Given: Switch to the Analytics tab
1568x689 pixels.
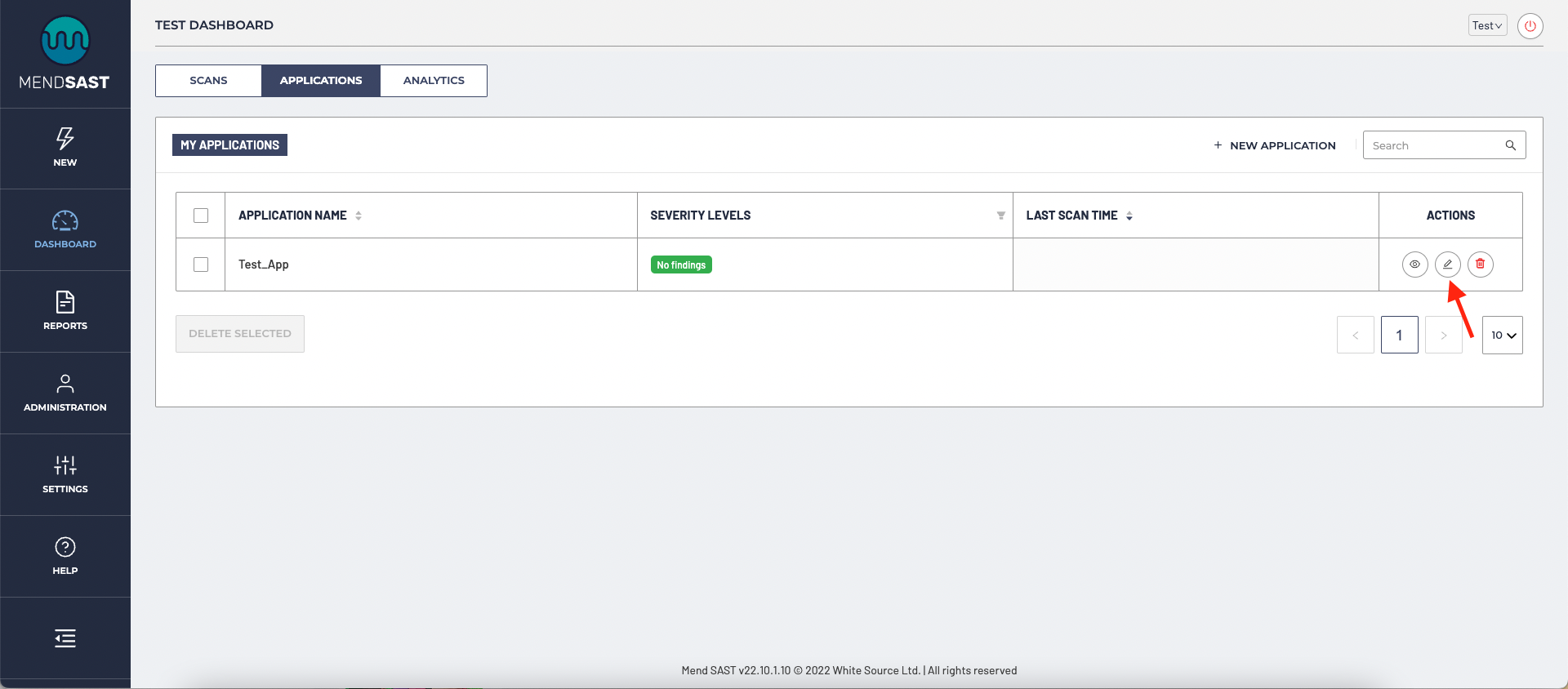Looking at the screenshot, I should click(x=434, y=81).
